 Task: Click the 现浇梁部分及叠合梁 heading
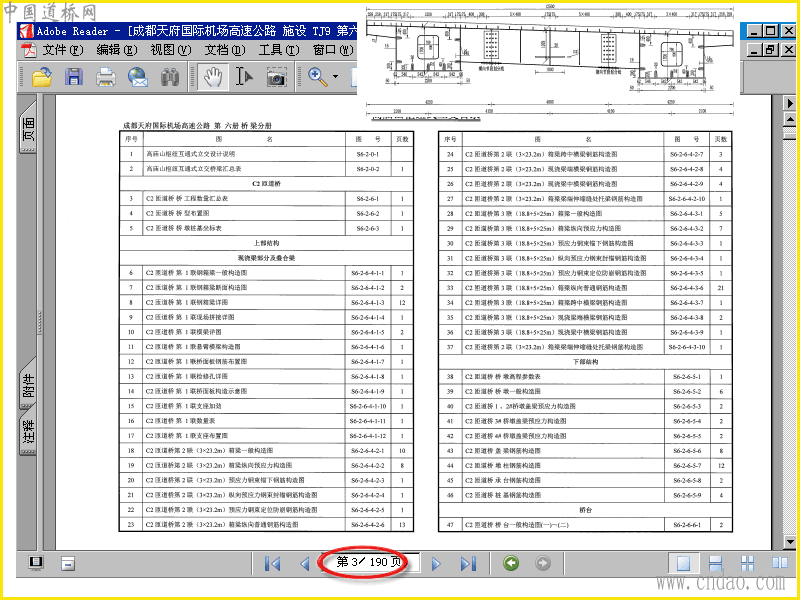tap(266, 258)
